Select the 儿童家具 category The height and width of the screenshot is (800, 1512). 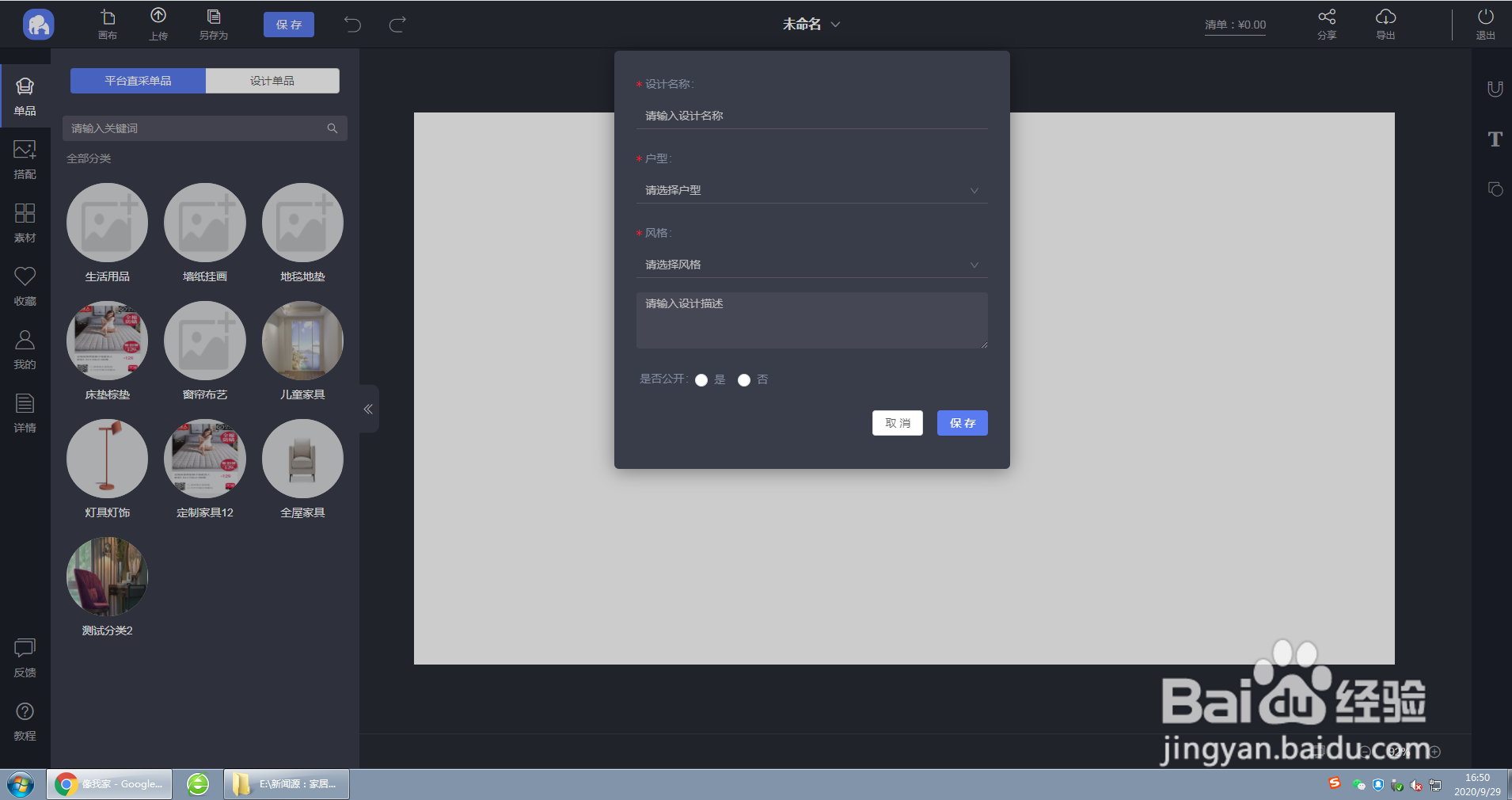[302, 351]
